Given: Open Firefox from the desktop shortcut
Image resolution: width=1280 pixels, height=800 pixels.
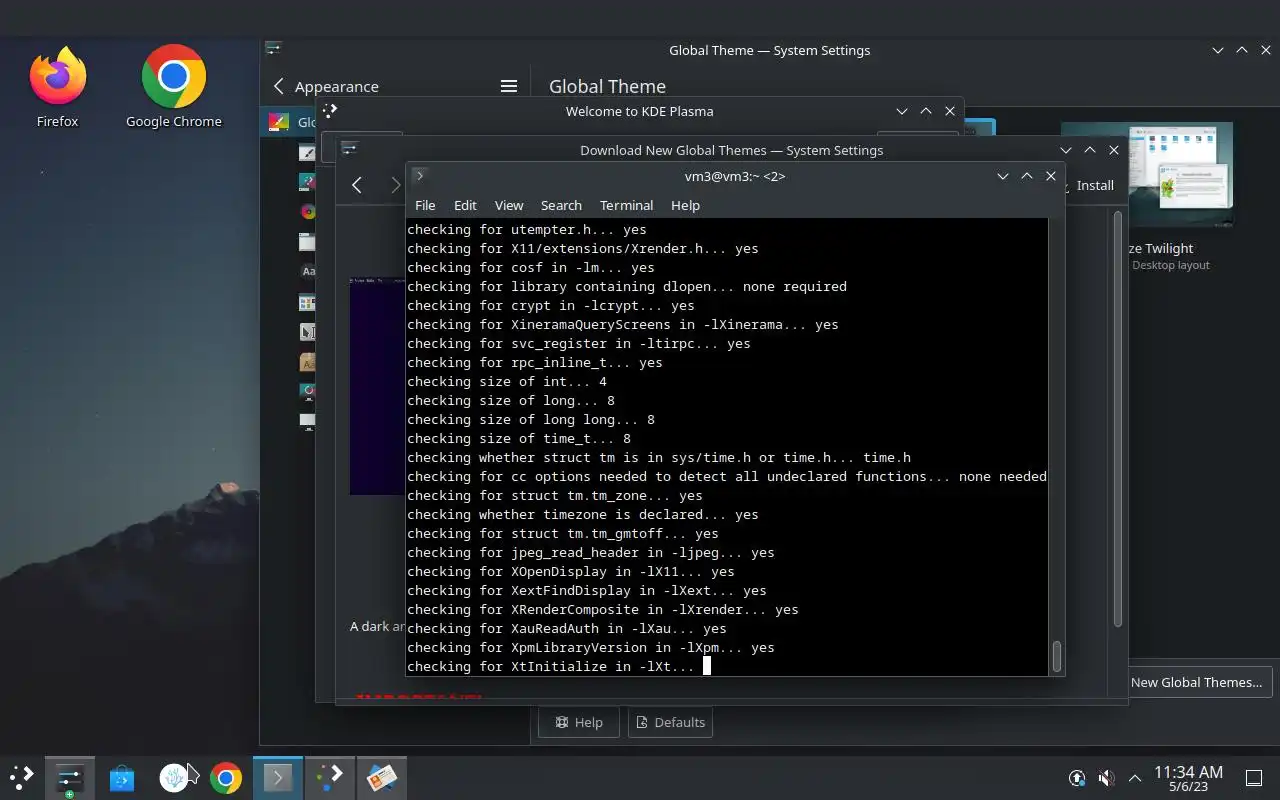Looking at the screenshot, I should click(x=58, y=86).
